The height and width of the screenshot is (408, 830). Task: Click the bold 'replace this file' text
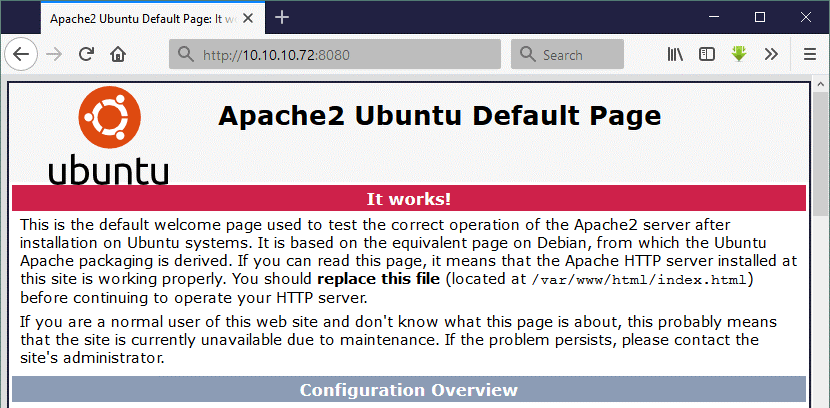[x=378, y=278]
